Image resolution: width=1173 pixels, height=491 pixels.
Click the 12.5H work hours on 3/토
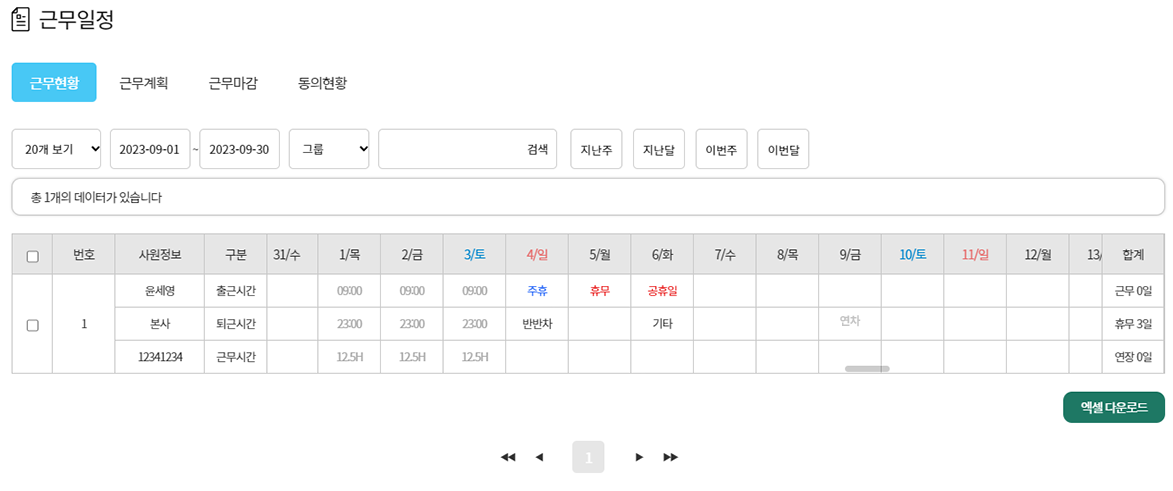(x=474, y=357)
